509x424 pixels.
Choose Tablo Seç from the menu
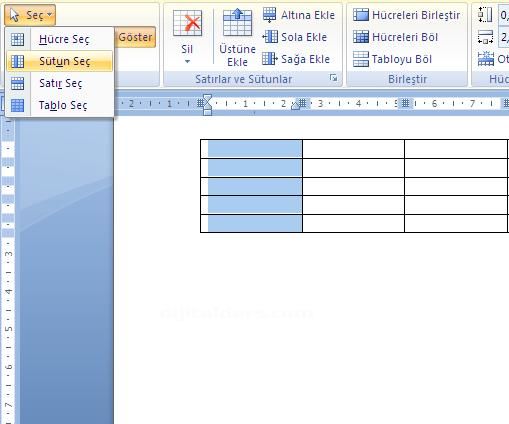point(60,105)
